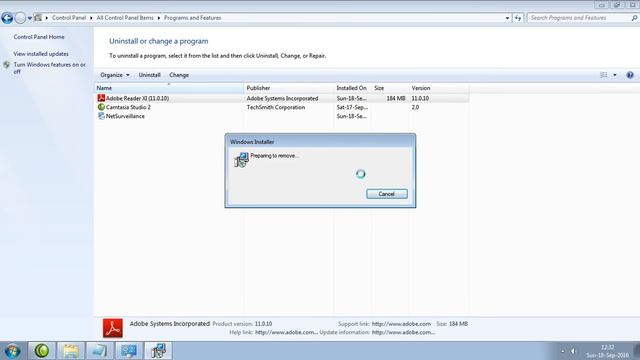Image resolution: width=640 pixels, height=360 pixels.
Task: Open Support link http://www.adobe.com
Action: (x=401, y=324)
